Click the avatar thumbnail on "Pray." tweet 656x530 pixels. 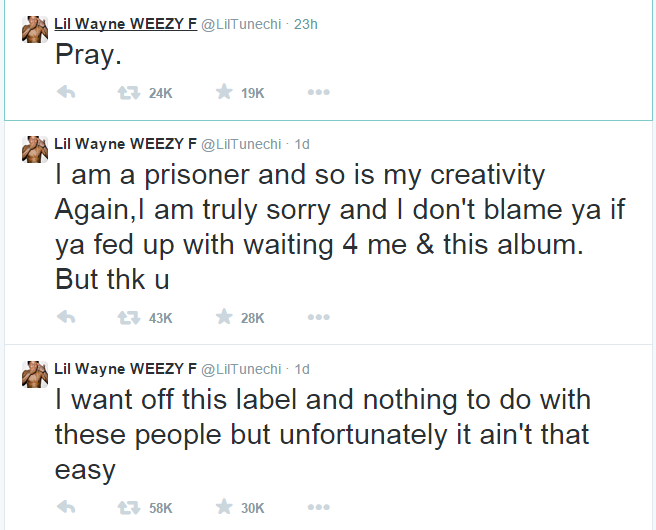[36, 30]
